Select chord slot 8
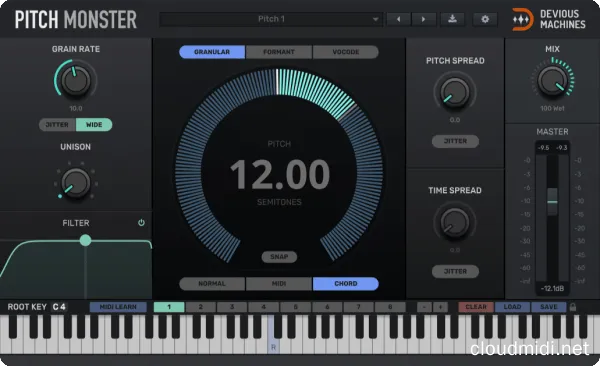The image size is (600, 366). [390, 307]
